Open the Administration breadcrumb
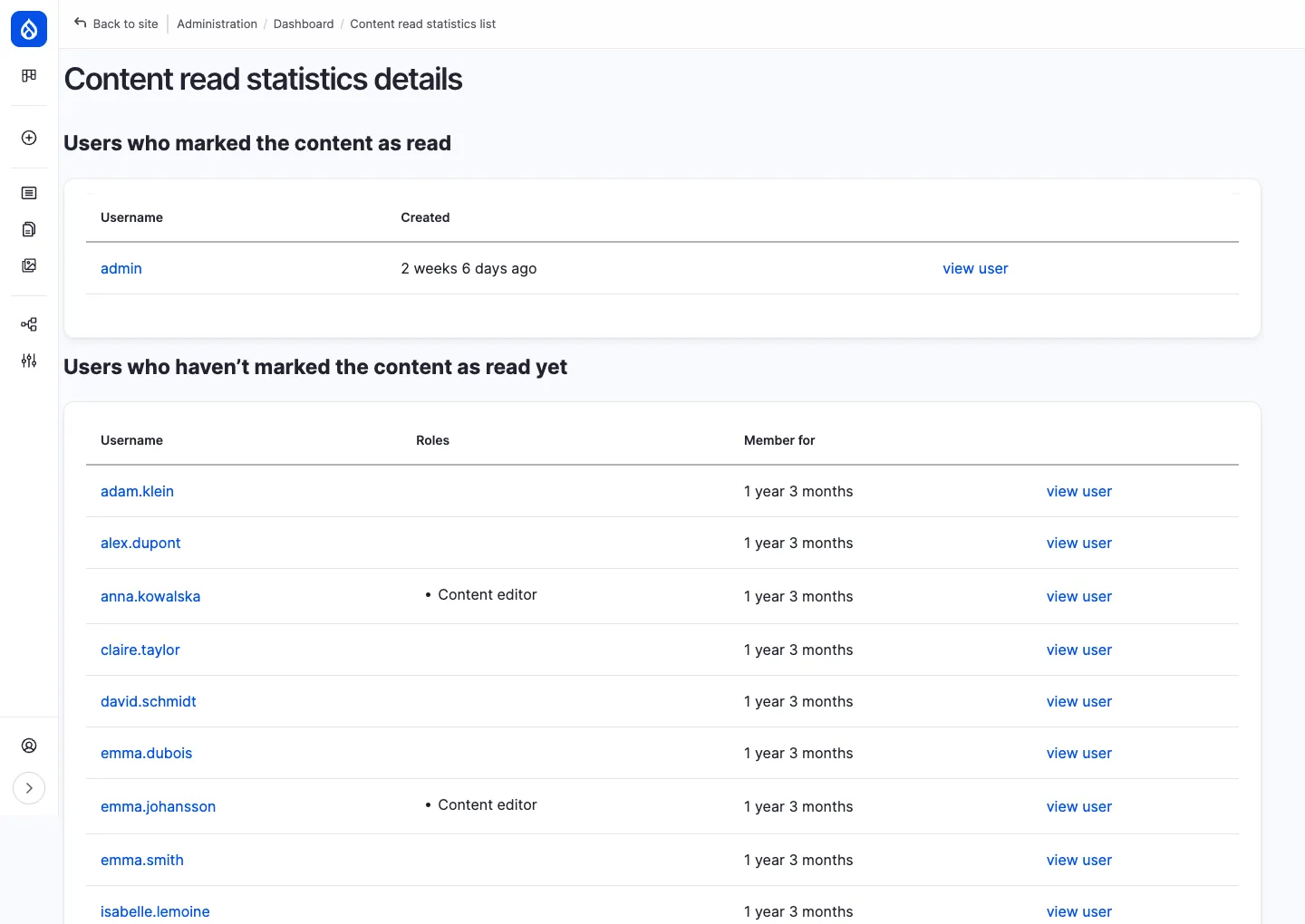The image size is (1305, 924). (217, 24)
